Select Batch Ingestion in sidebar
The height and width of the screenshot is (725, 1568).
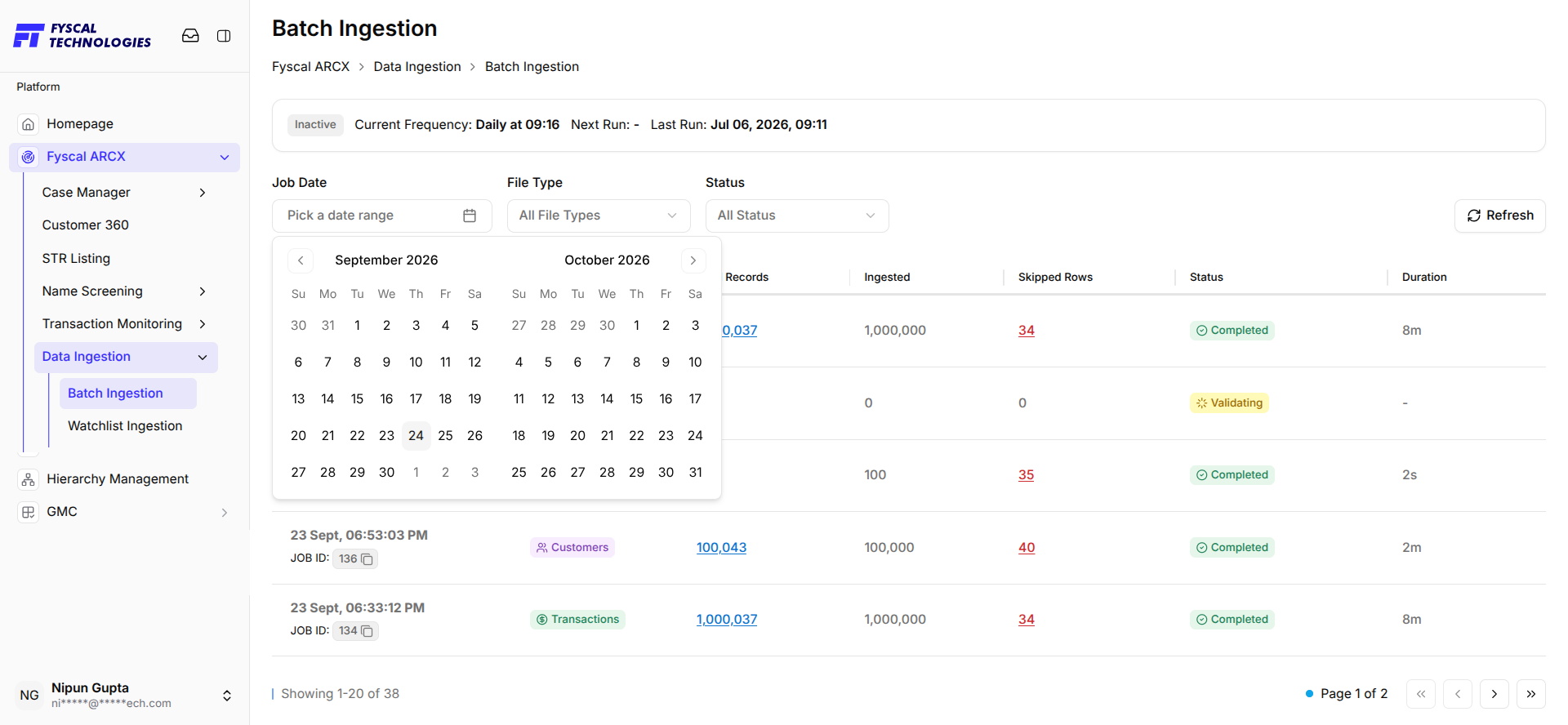pos(128,394)
